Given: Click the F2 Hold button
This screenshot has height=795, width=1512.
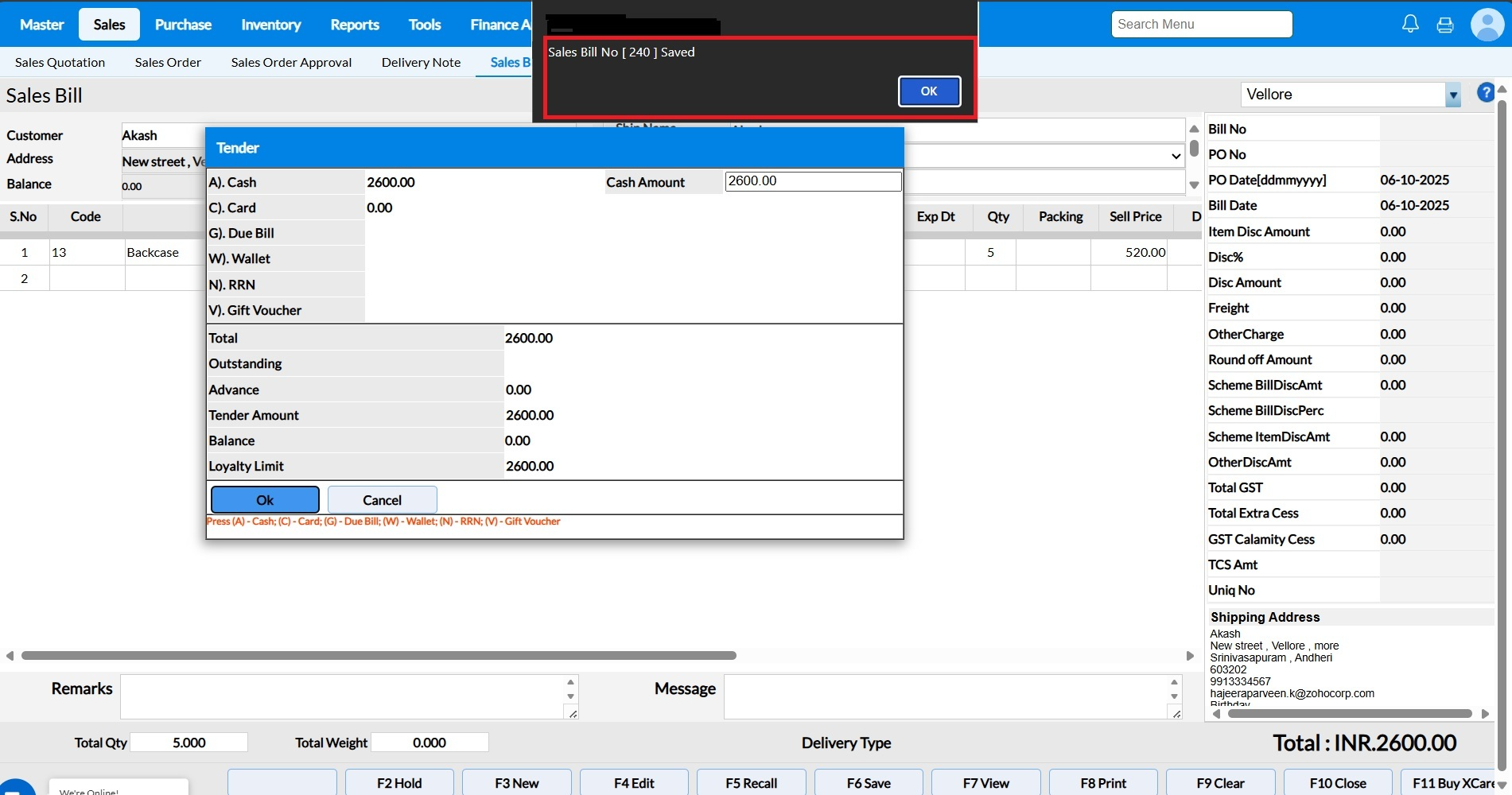Looking at the screenshot, I should [399, 783].
